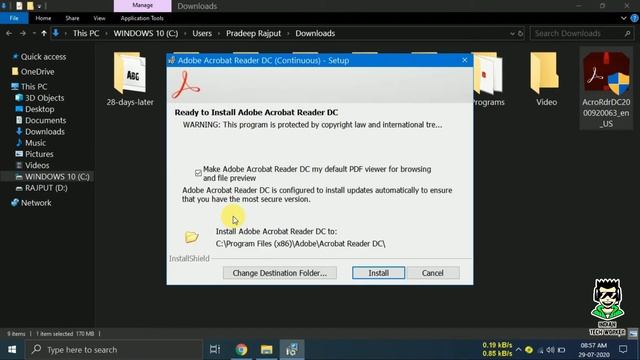The width and height of the screenshot is (640, 360).
Task: Open Desktop in sidebar
Action: (39, 109)
